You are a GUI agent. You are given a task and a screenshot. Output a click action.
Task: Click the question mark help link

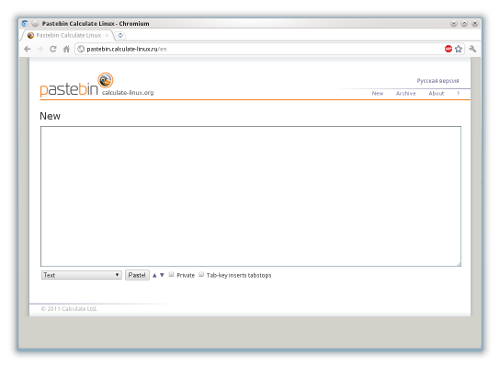tap(458, 94)
